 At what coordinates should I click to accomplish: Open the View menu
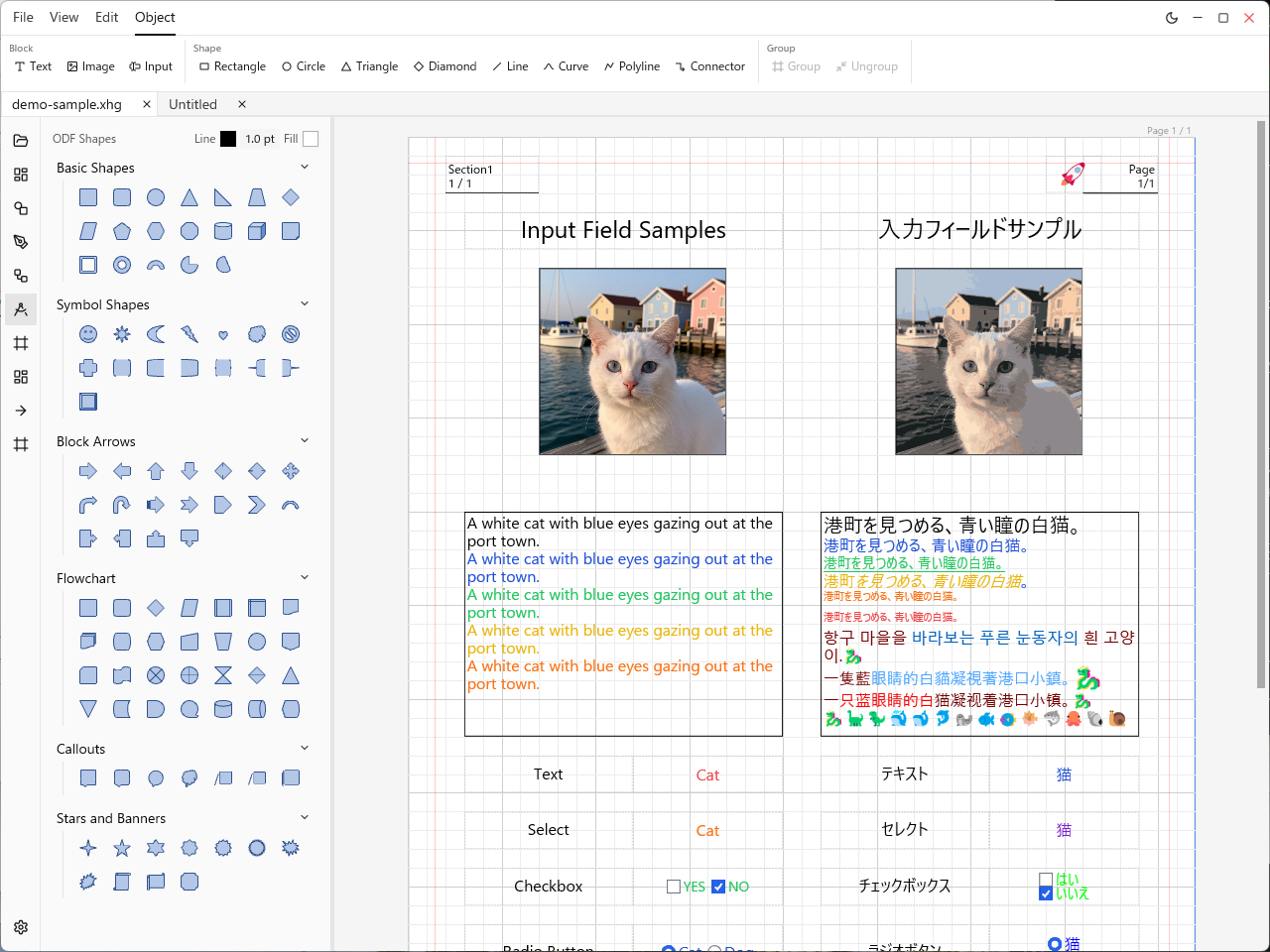[x=63, y=17]
